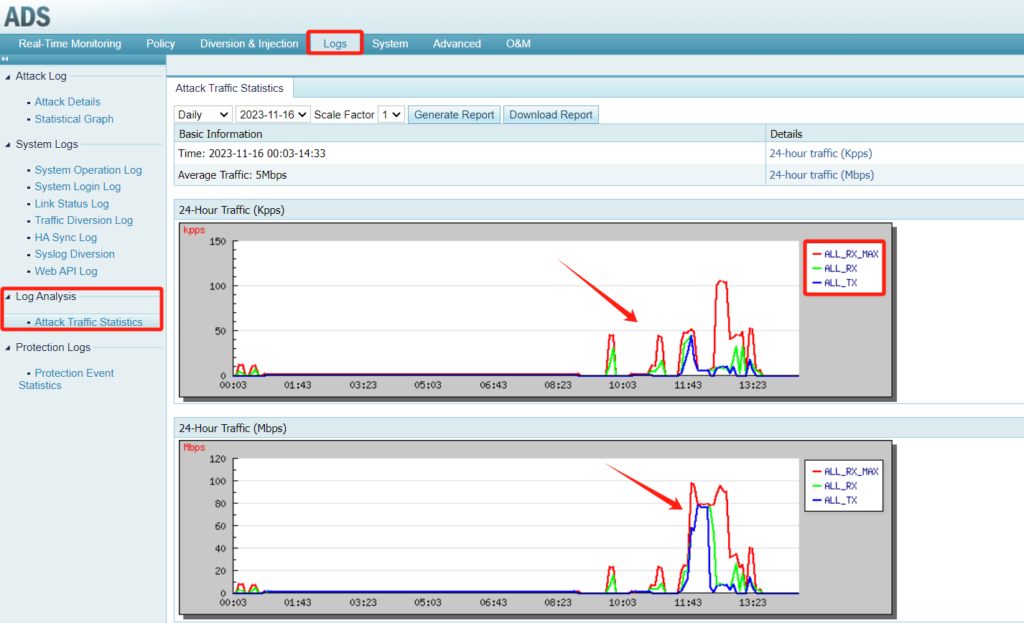Open Statistical Graph in the sidebar
Image resolution: width=1024 pixels, height=623 pixels.
(74, 119)
